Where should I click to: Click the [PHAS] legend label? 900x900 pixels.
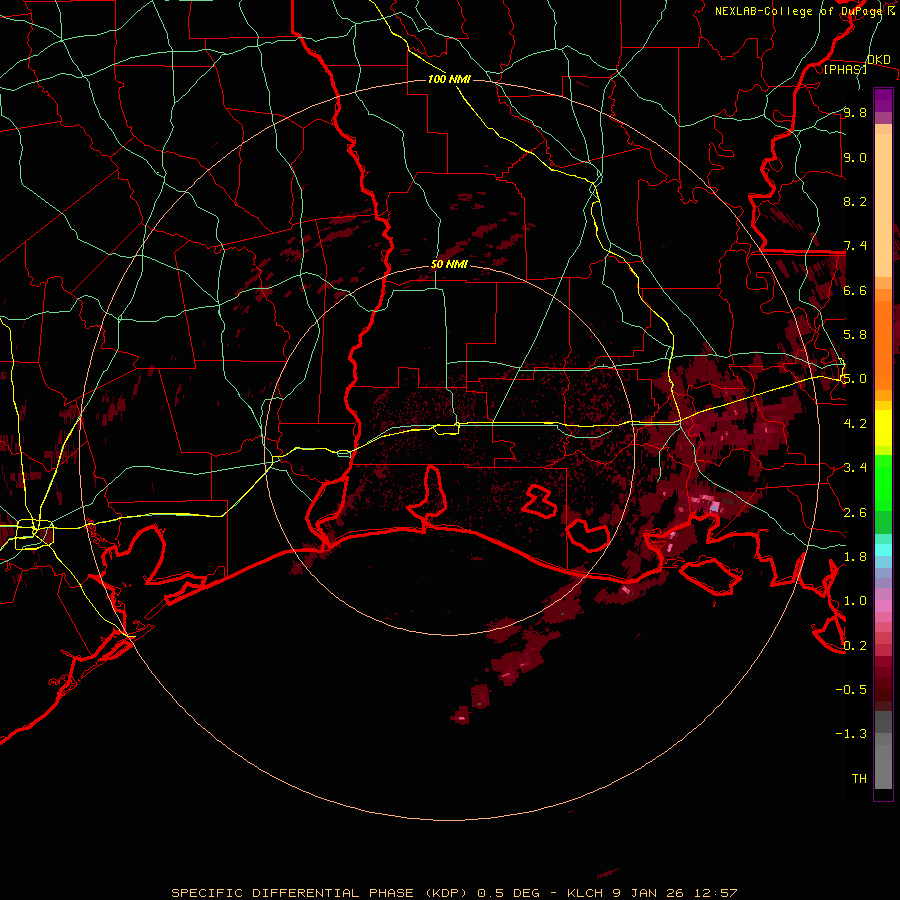tap(845, 69)
